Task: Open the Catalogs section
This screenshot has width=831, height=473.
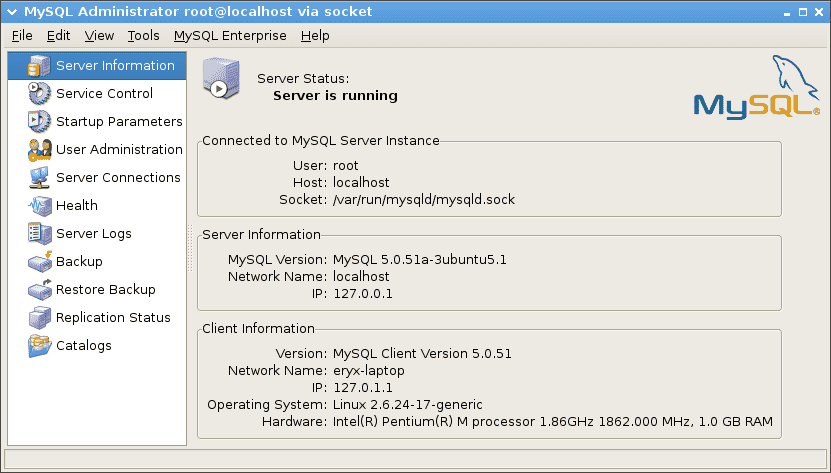Action: [x=97, y=346]
